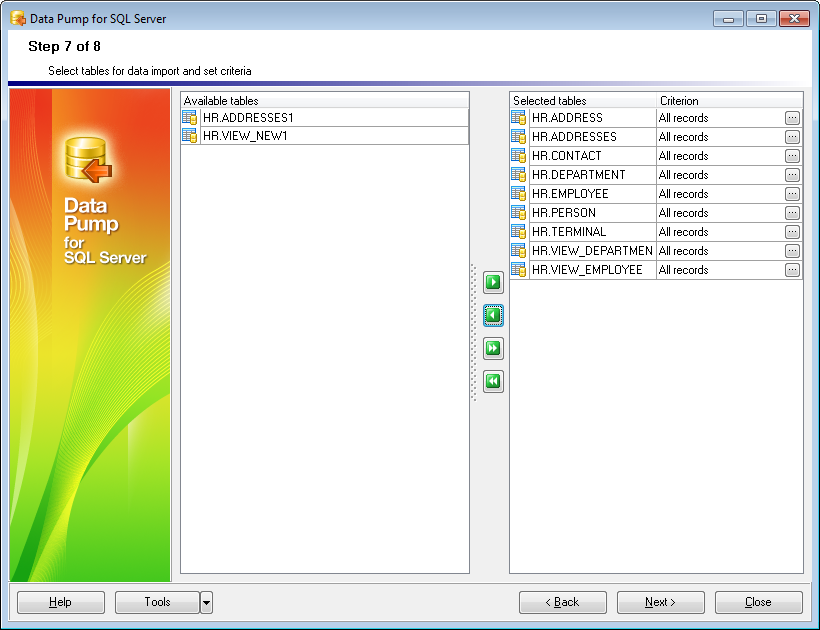Click the table icon beside HR.PERSON
Viewport: 820px width, 630px height.
click(518, 212)
